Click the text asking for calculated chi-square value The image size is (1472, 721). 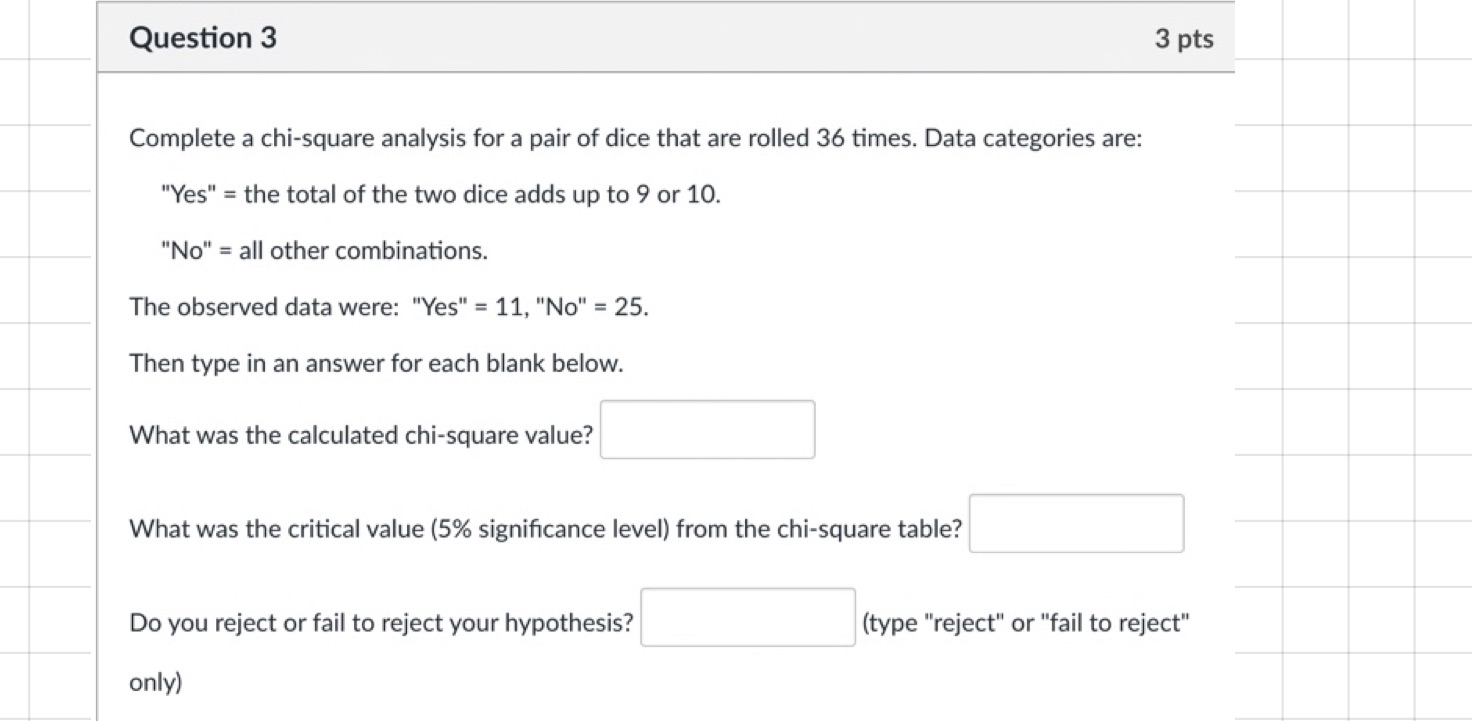point(360,435)
